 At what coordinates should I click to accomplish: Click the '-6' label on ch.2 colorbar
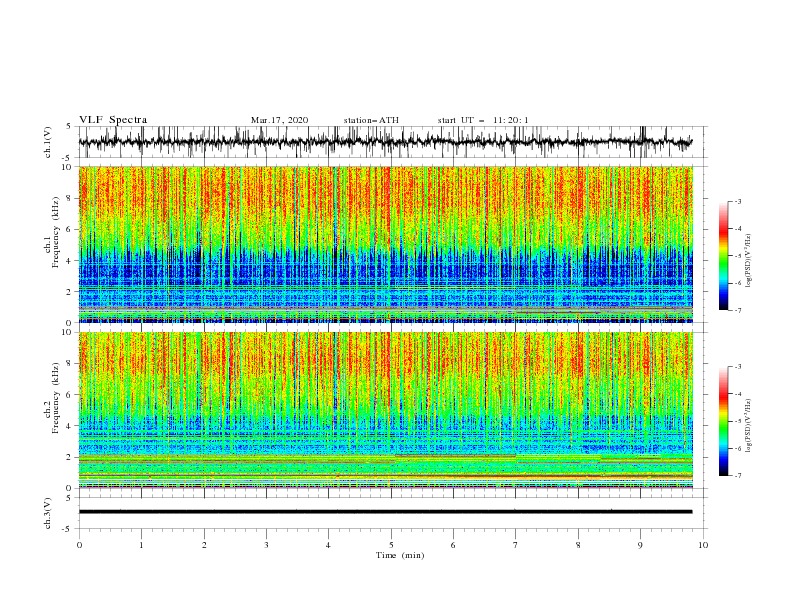[x=738, y=448]
